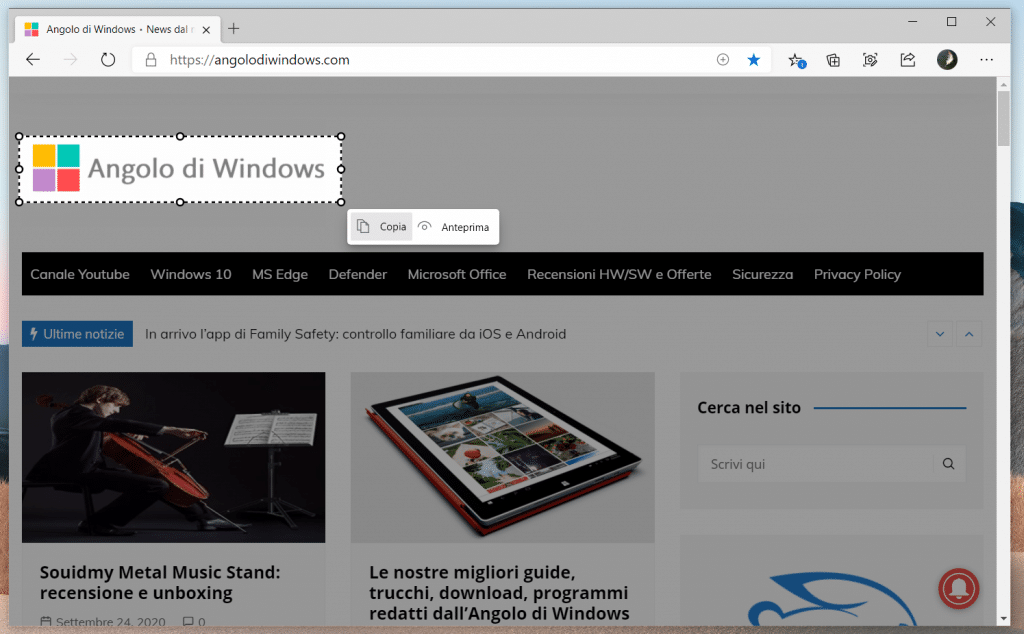Click the Scrivi qui search field
This screenshot has width=1024, height=634.
coord(815,464)
